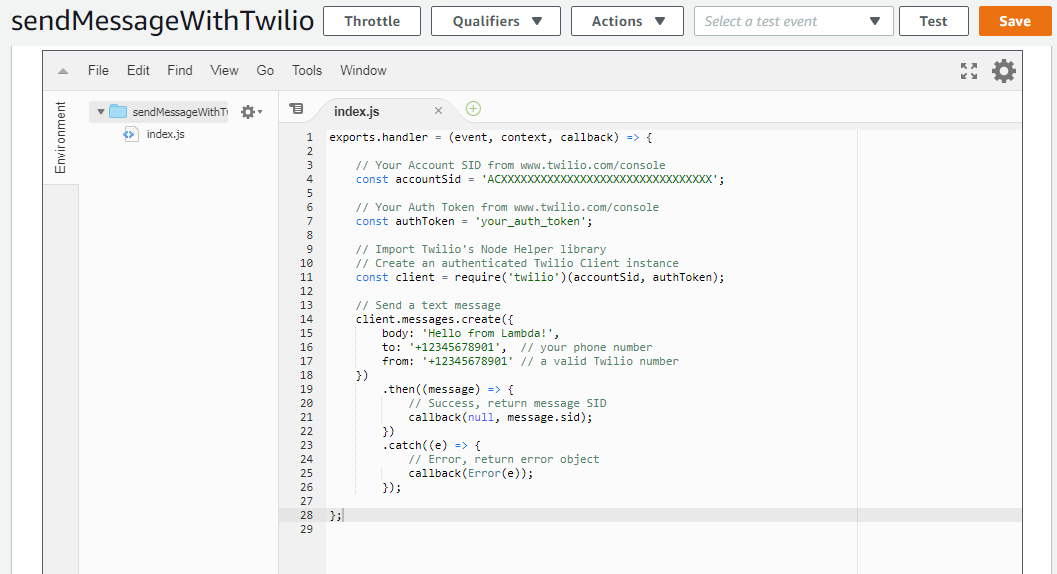Open the Go menu
The height and width of the screenshot is (574, 1057).
(265, 70)
